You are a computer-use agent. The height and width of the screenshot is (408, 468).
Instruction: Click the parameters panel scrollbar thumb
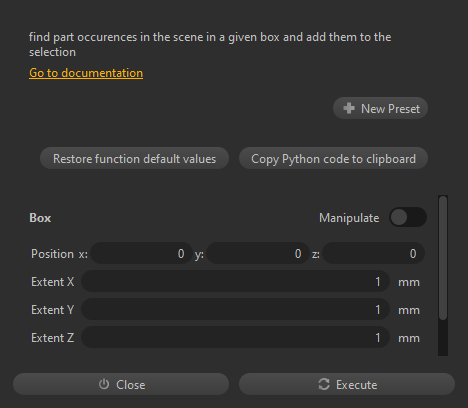[443, 258]
